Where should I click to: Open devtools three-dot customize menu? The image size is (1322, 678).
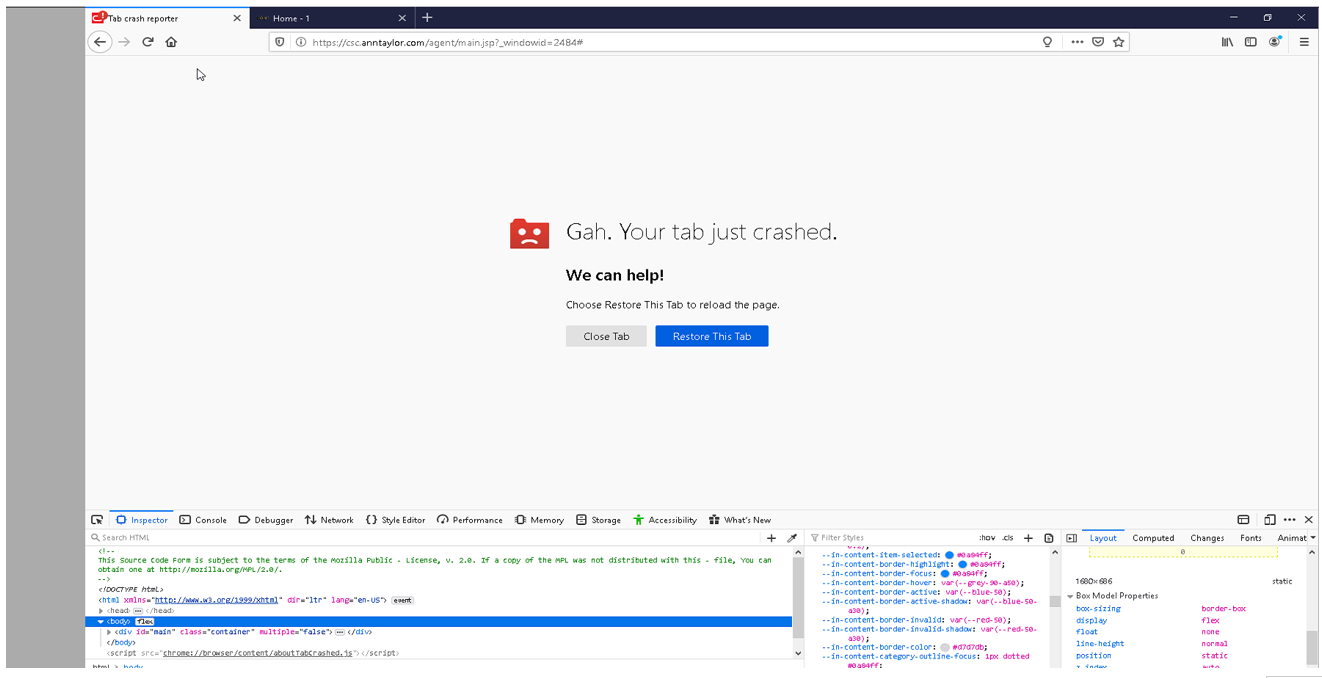tap(1289, 520)
